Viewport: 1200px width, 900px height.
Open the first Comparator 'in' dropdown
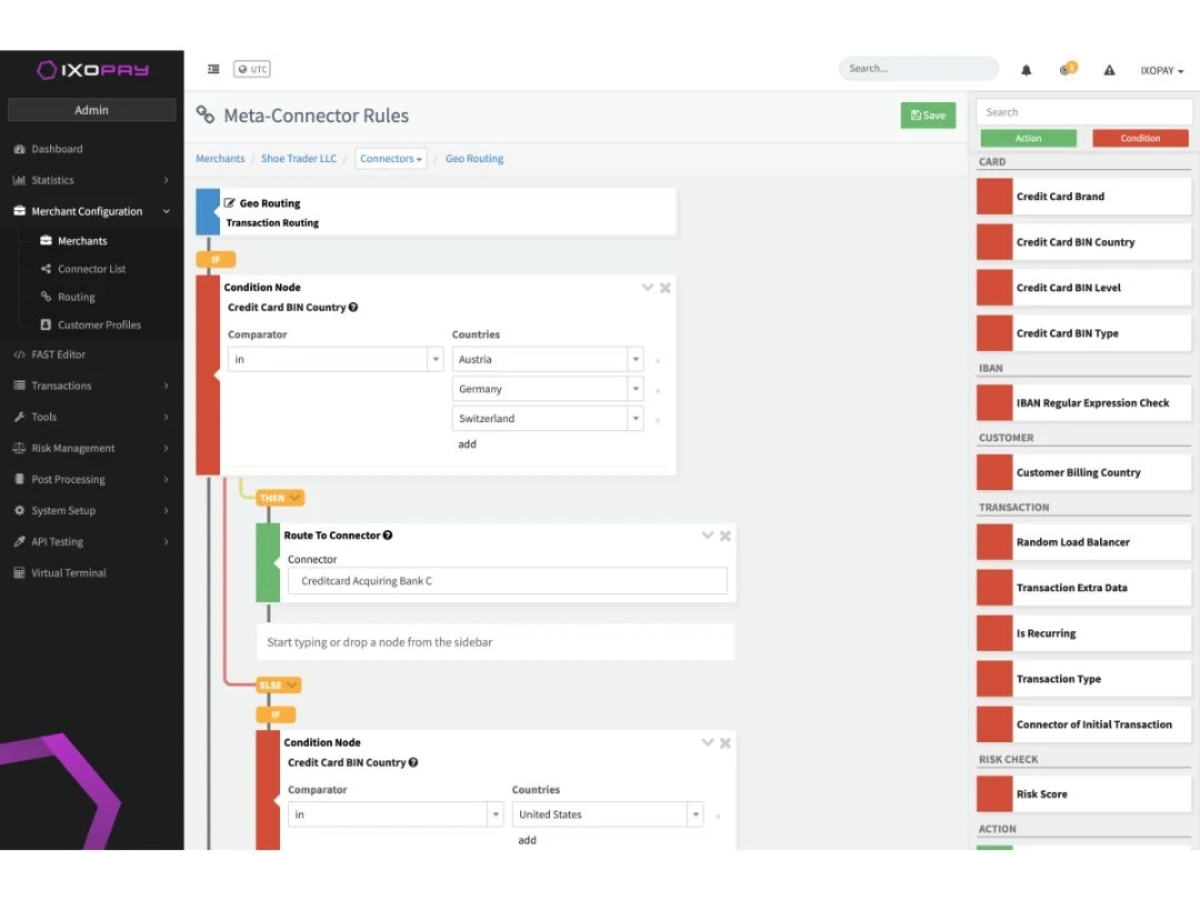tap(336, 359)
